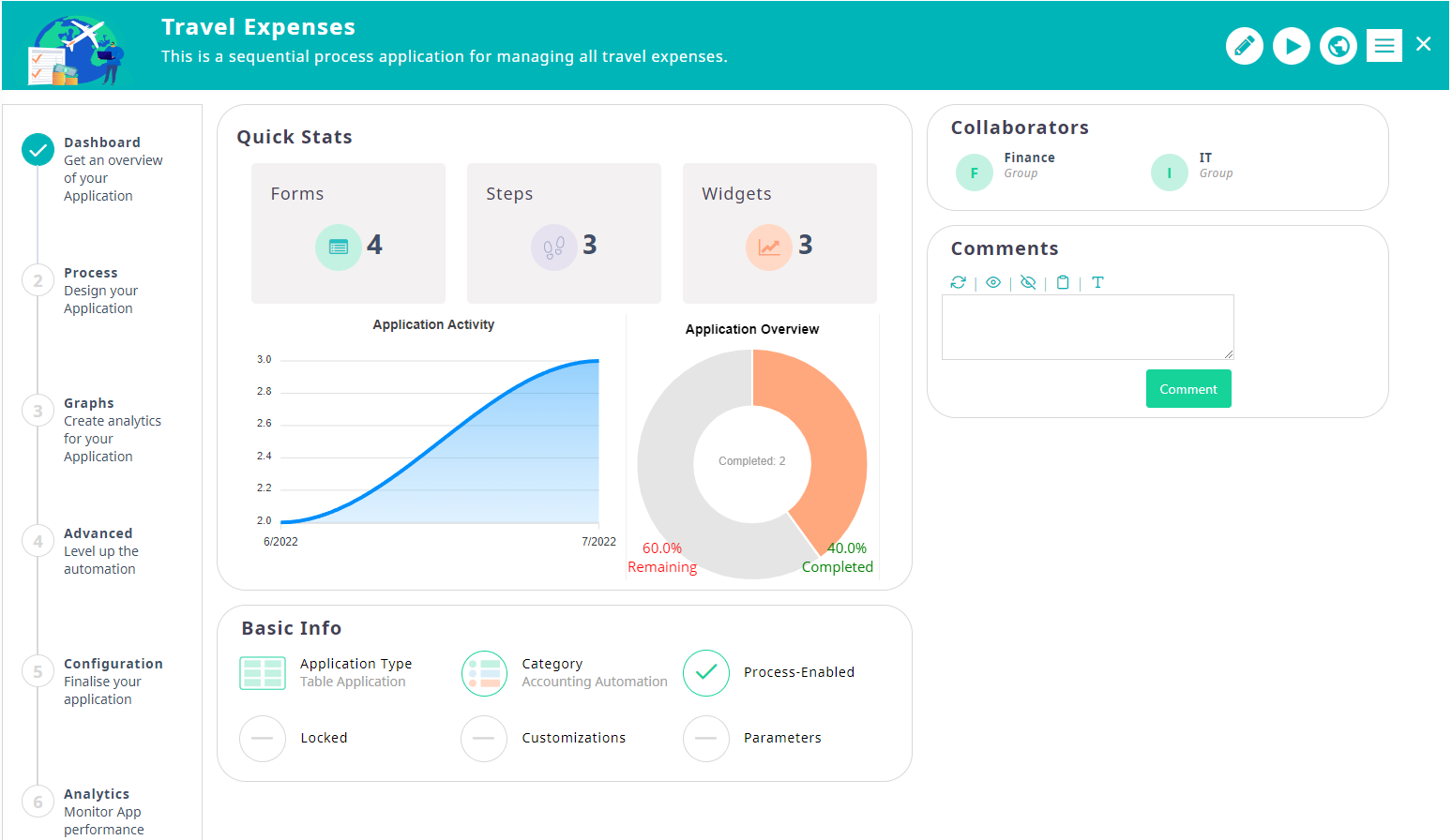
Task: Select the Finance group avatar
Action: (x=974, y=172)
